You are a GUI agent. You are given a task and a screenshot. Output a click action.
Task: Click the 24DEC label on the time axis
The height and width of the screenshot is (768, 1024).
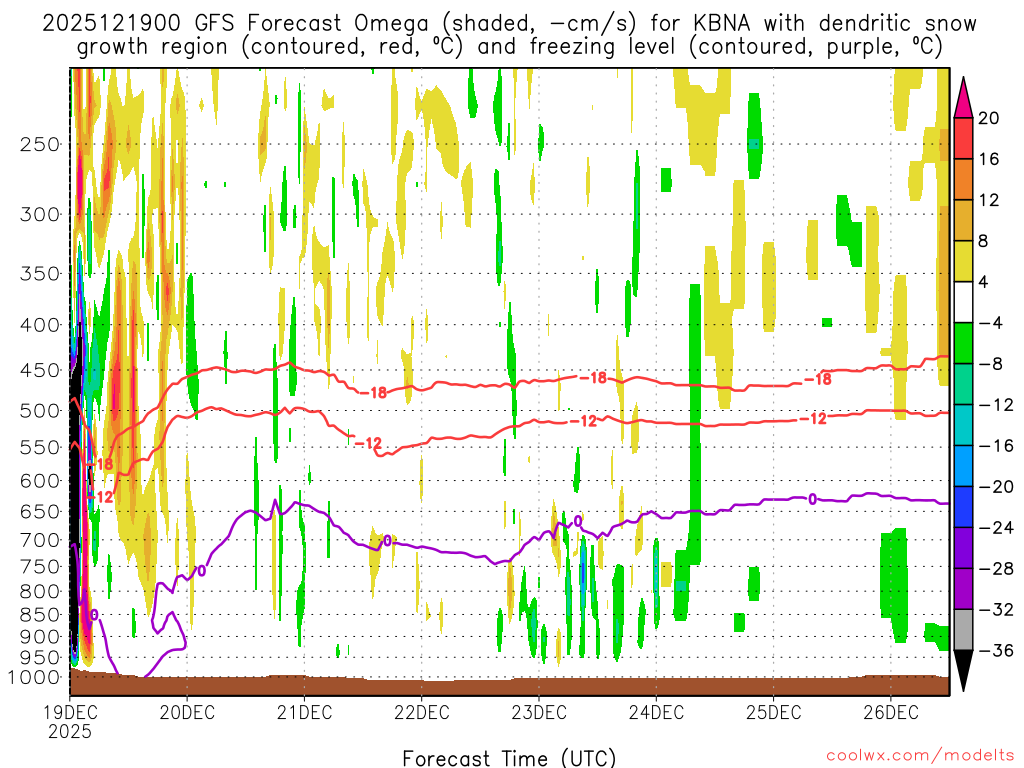(x=656, y=712)
